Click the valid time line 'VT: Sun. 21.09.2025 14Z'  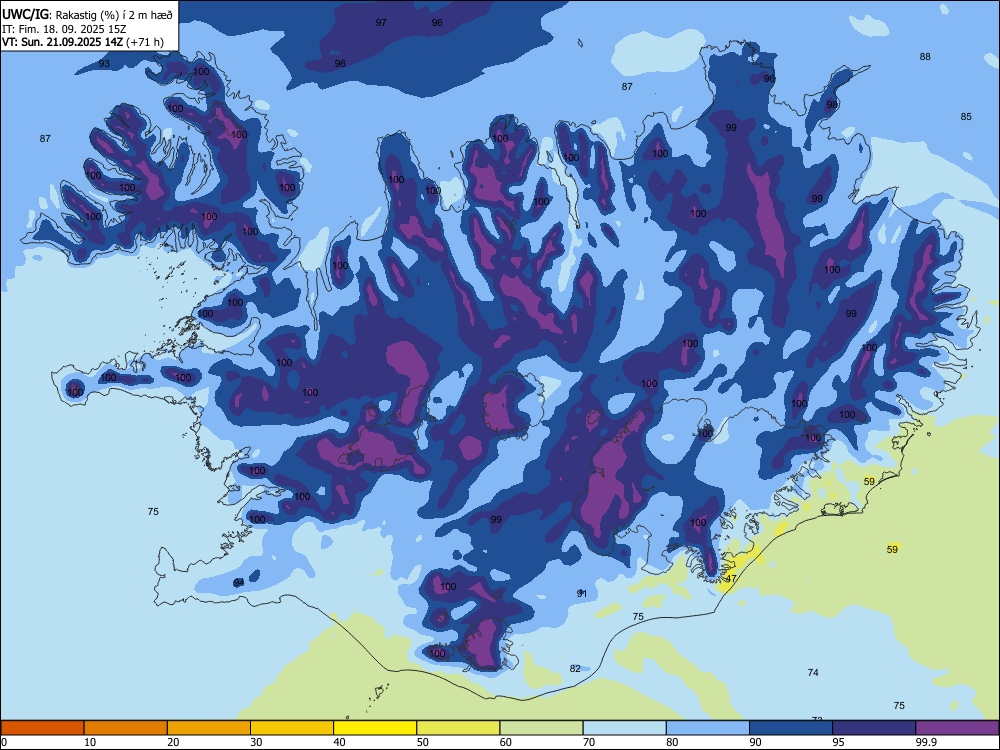click(63, 42)
